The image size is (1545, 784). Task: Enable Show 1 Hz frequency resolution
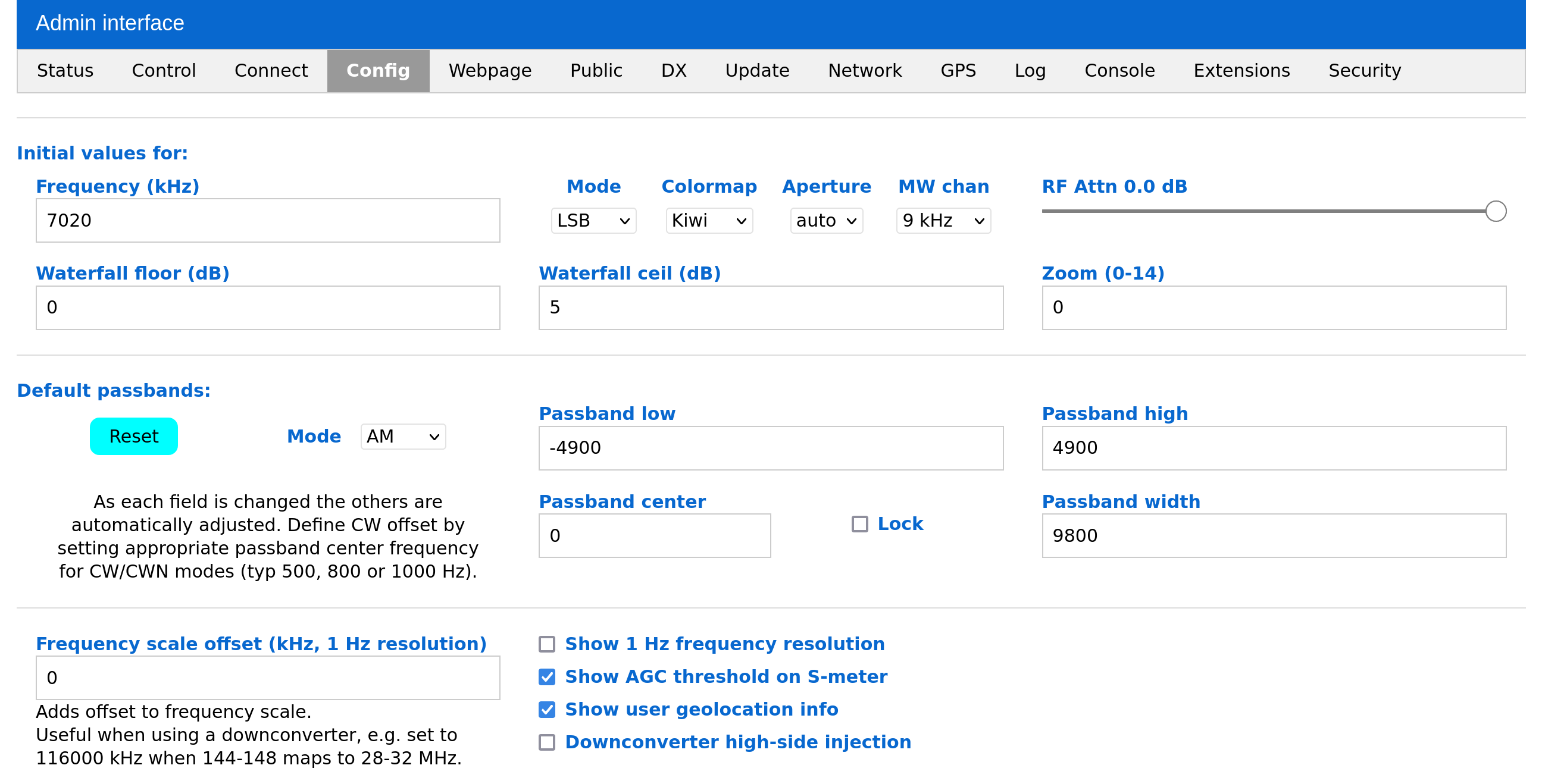coord(546,644)
